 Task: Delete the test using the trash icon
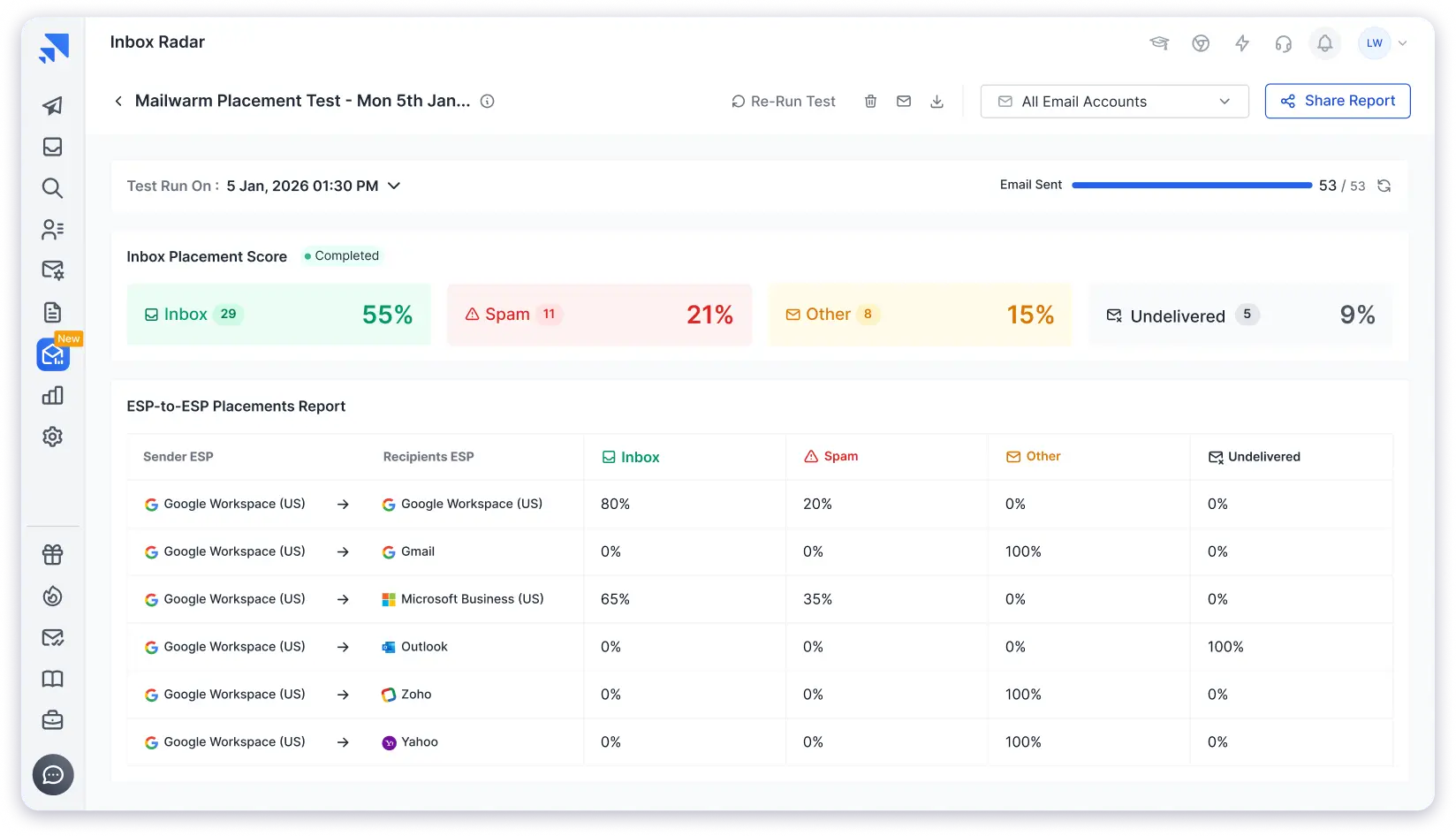click(x=870, y=101)
